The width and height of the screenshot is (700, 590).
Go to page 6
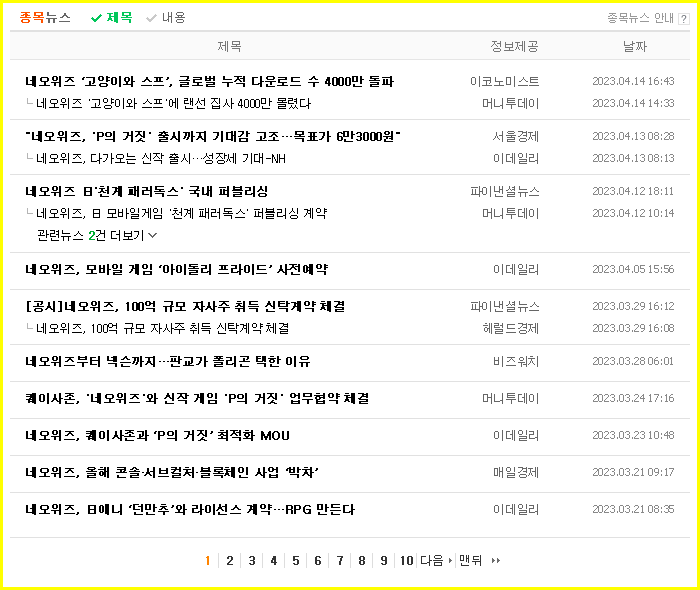(x=317, y=561)
